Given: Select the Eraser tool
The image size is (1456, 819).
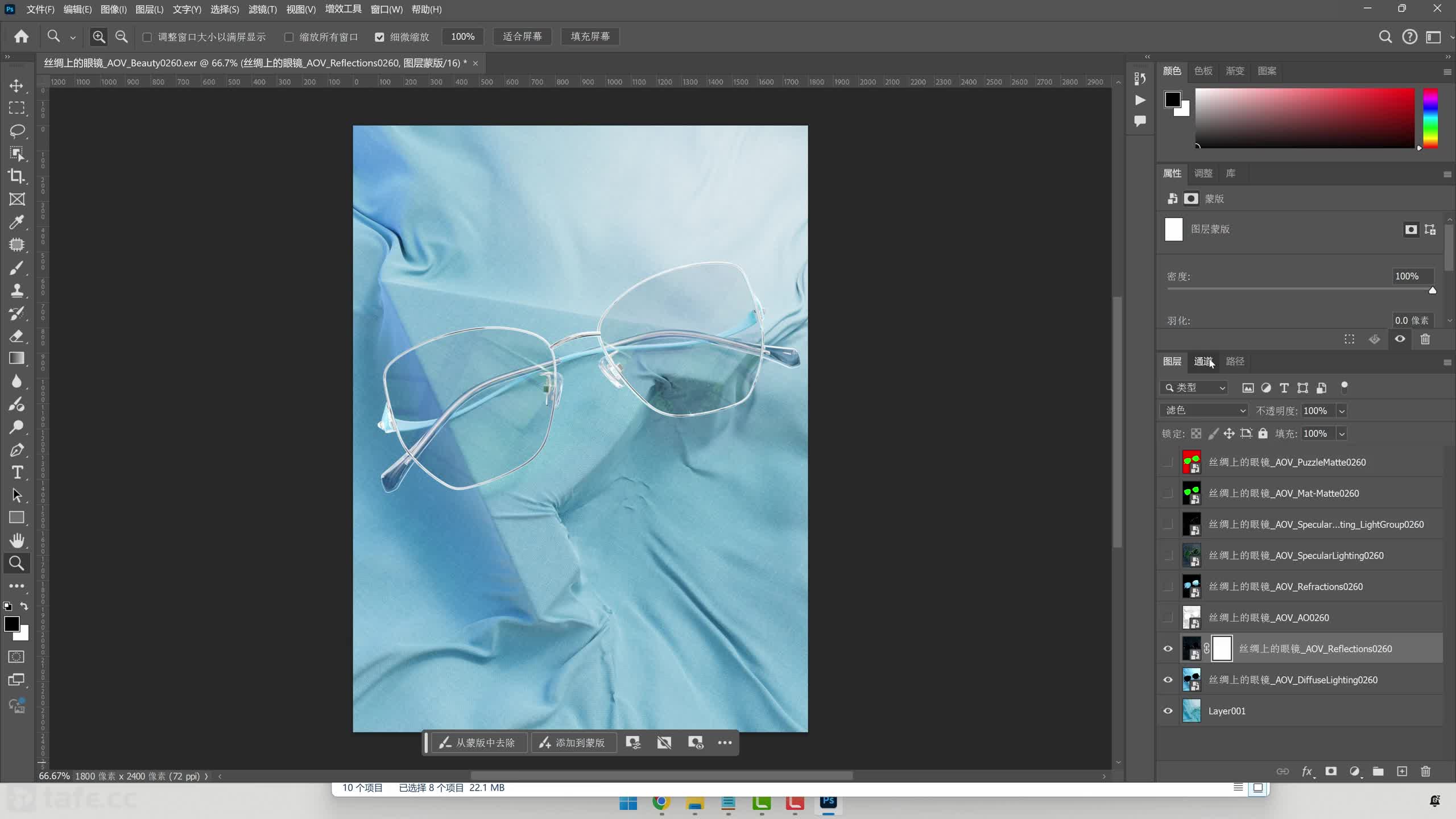Looking at the screenshot, I should (16, 336).
